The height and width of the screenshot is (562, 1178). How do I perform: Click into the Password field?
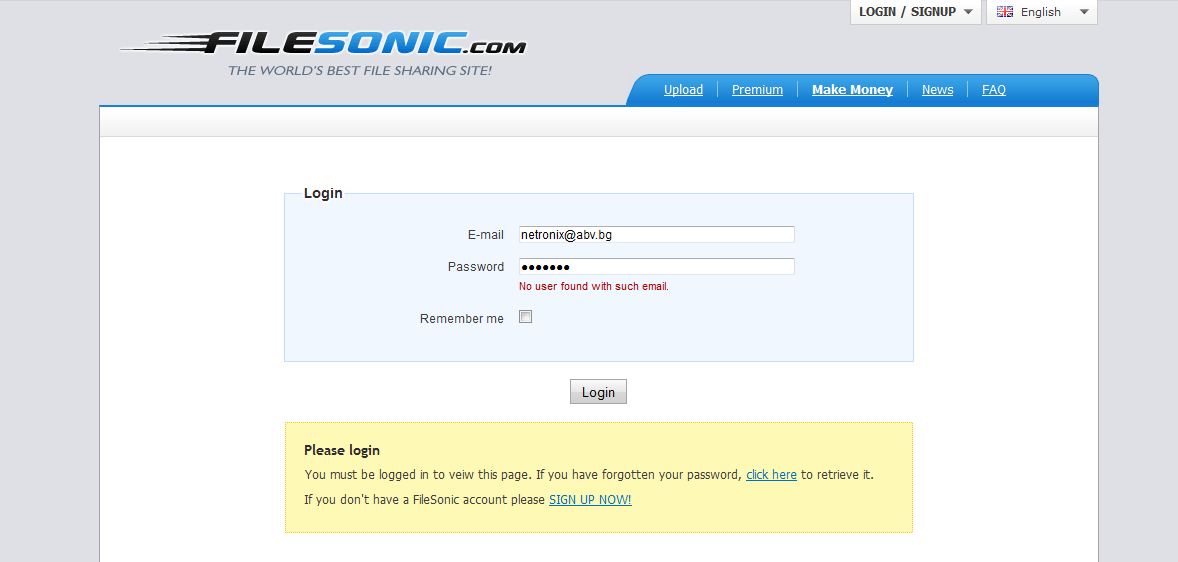[656, 267]
